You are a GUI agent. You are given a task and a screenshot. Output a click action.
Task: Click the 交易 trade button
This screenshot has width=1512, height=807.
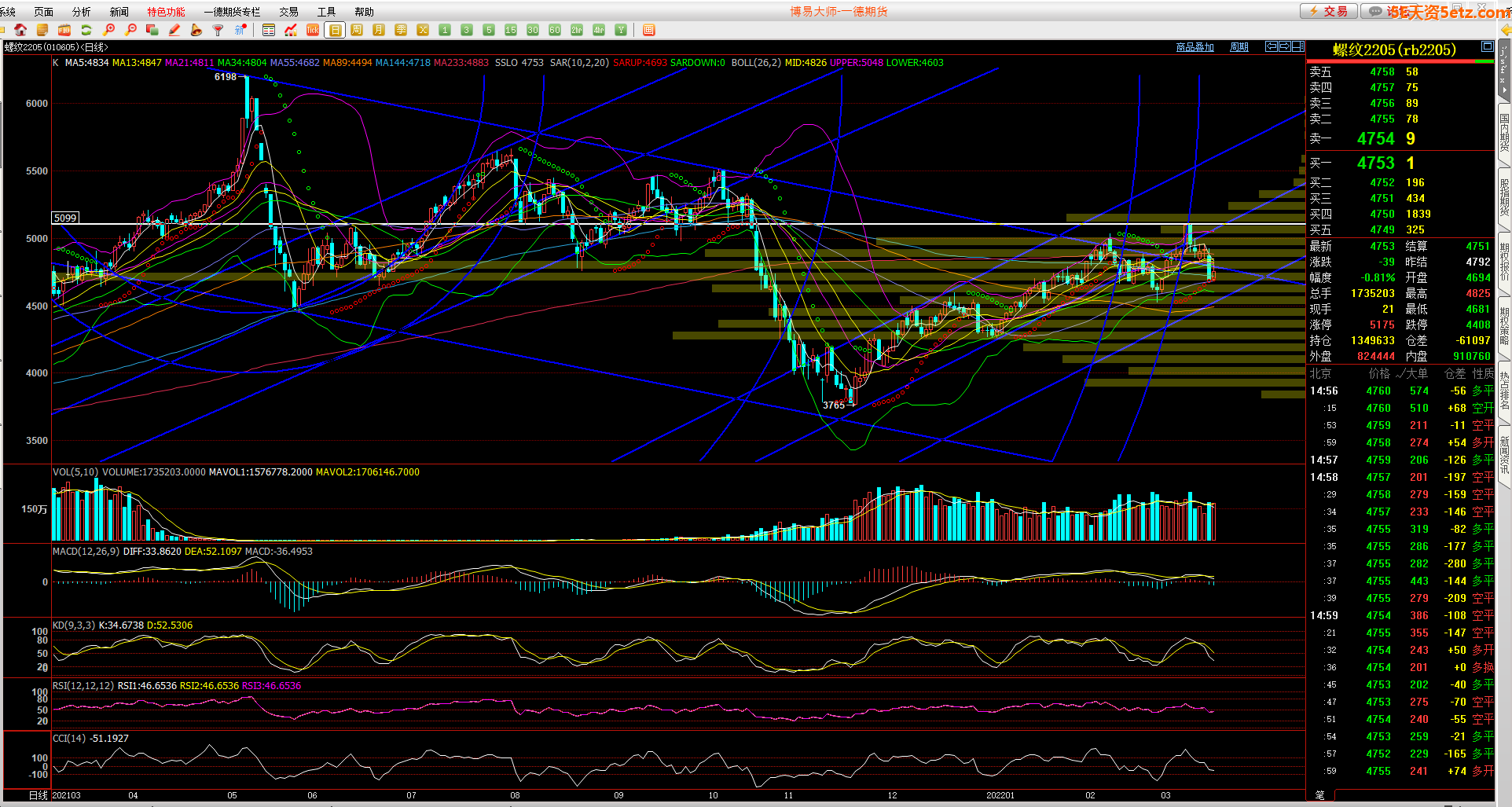coord(1328,11)
